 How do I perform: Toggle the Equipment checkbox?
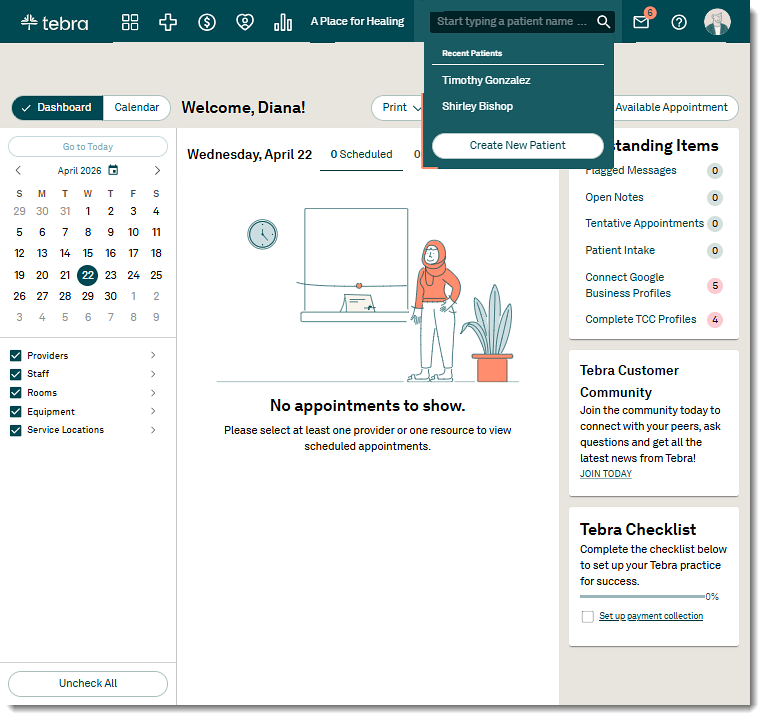(x=16, y=412)
